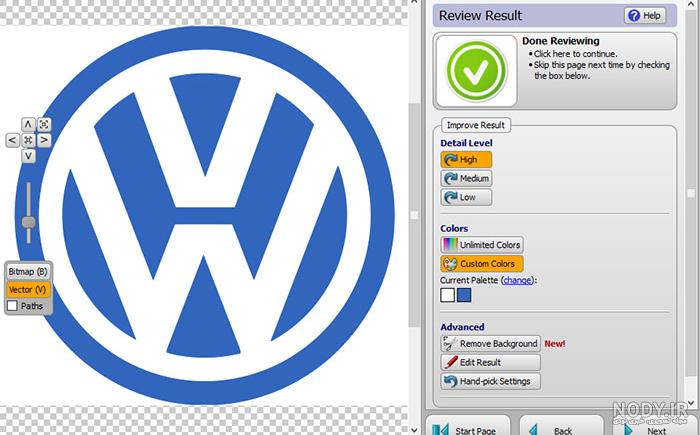The width and height of the screenshot is (700, 435).
Task: Click the change palette link
Action: (x=517, y=280)
